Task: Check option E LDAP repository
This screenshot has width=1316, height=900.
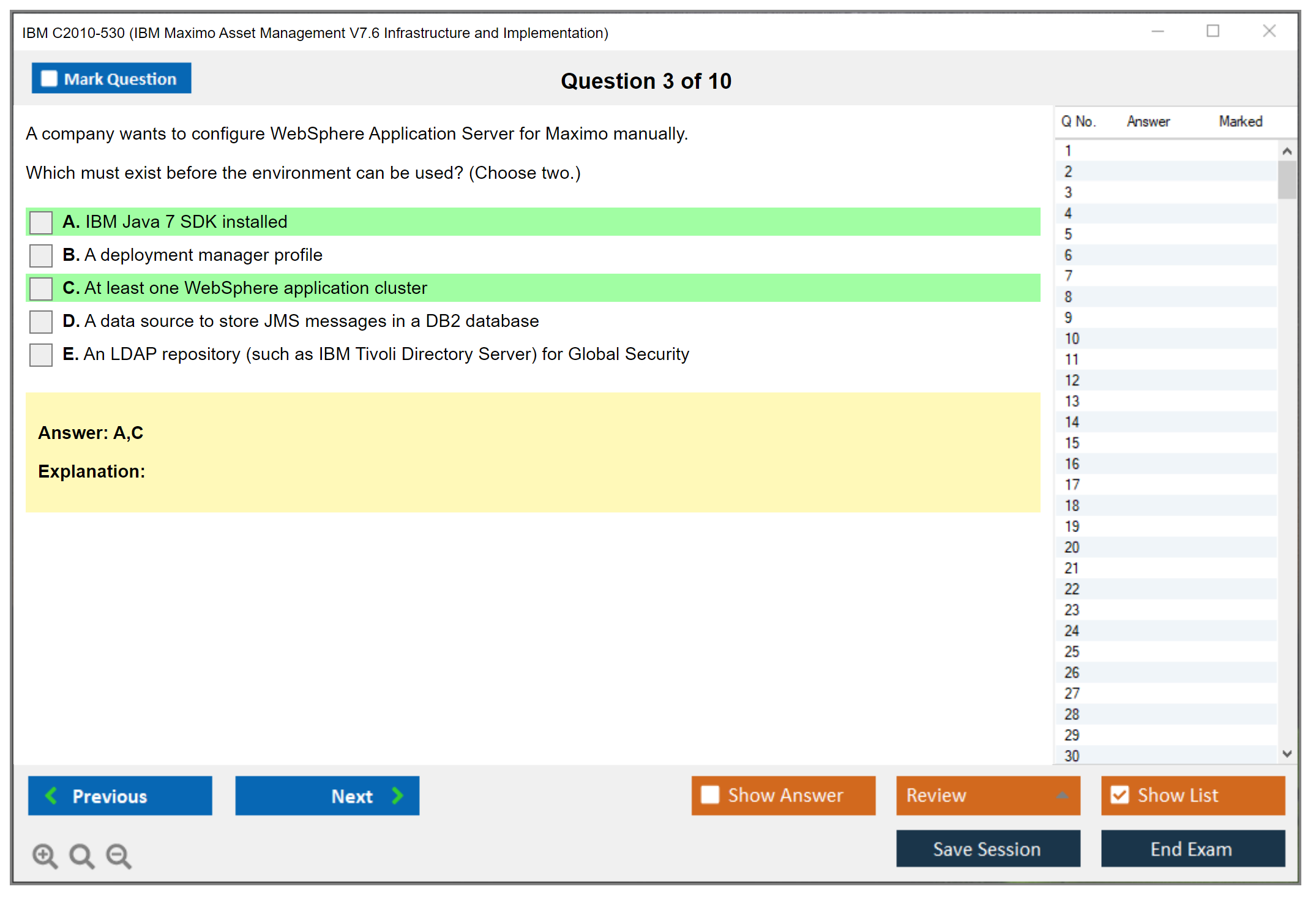Action: (x=41, y=354)
